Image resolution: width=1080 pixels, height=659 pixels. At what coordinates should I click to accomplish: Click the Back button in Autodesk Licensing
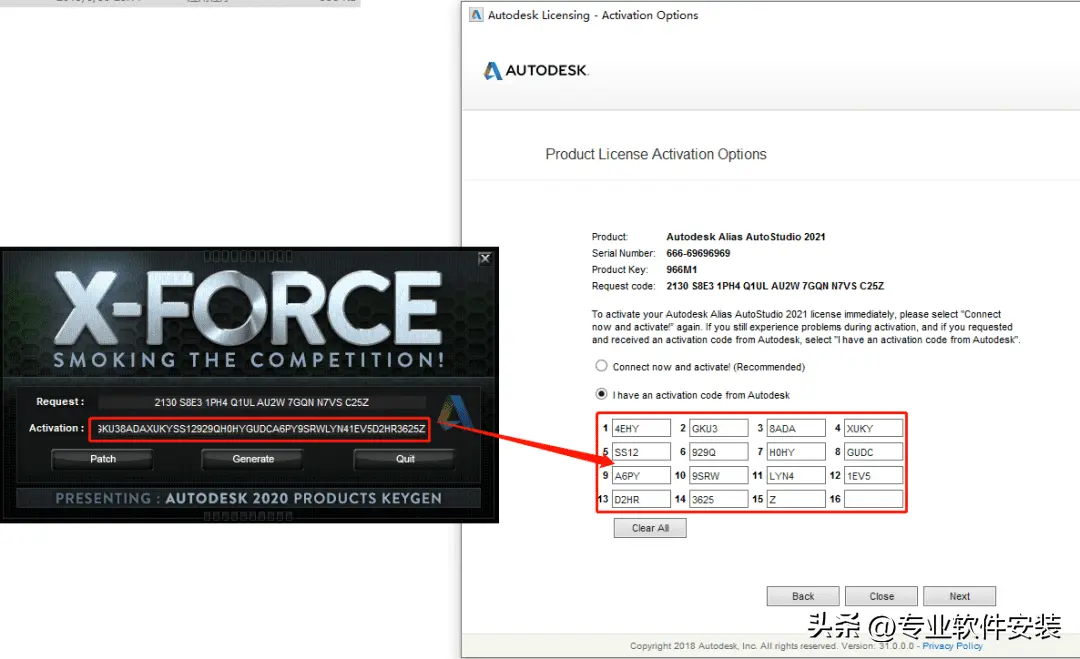(x=802, y=596)
